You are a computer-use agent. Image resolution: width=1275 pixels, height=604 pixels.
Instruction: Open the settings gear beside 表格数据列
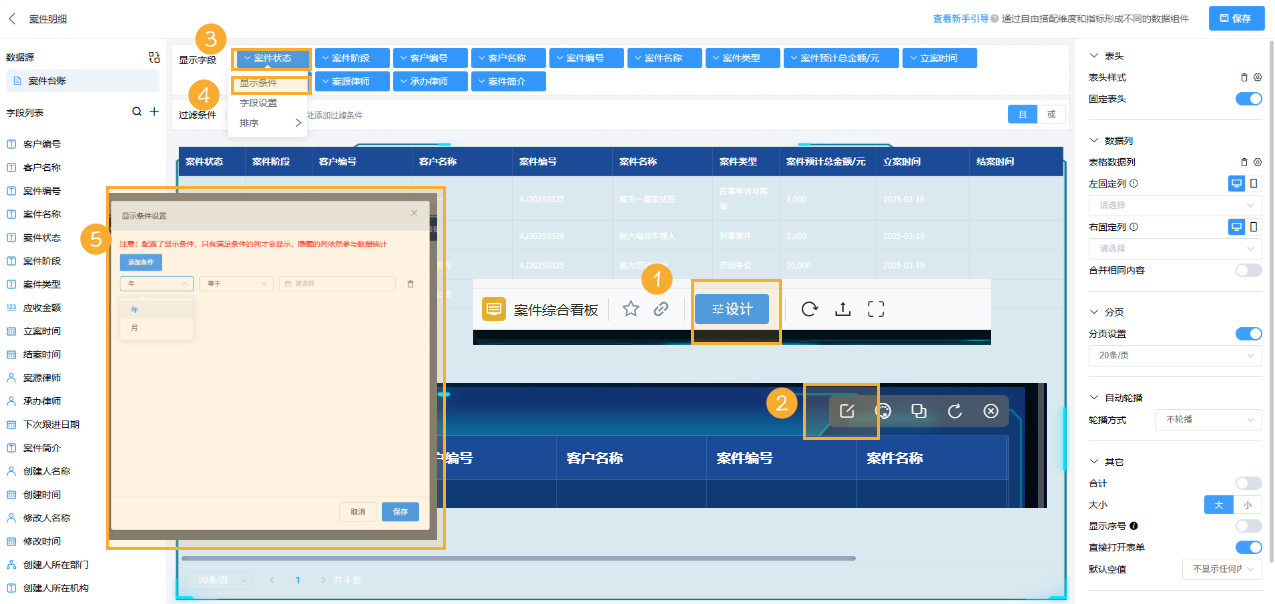pyautogui.click(x=1259, y=161)
